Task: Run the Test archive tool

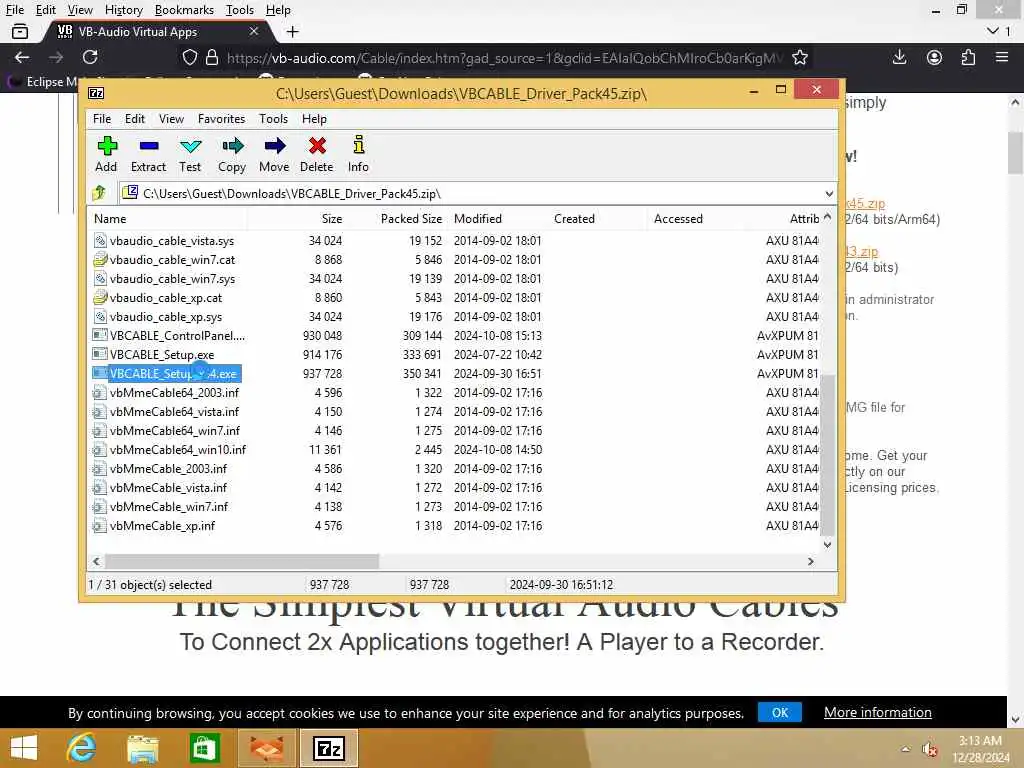Action: click(x=190, y=154)
